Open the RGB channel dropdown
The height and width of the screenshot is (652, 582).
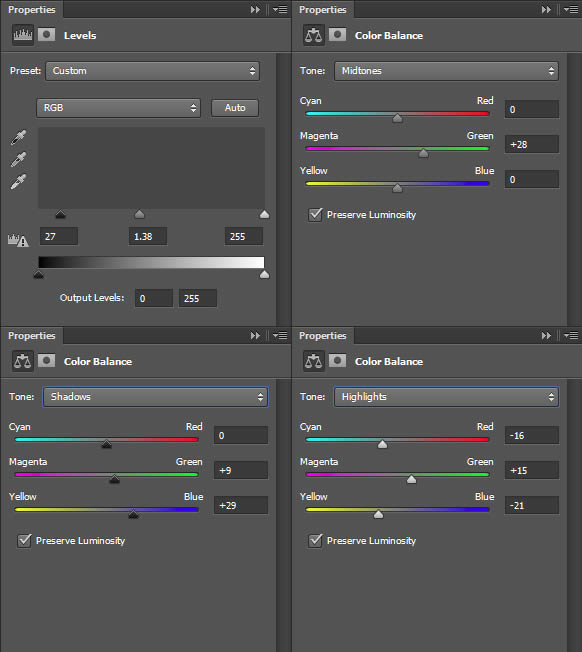[118, 108]
